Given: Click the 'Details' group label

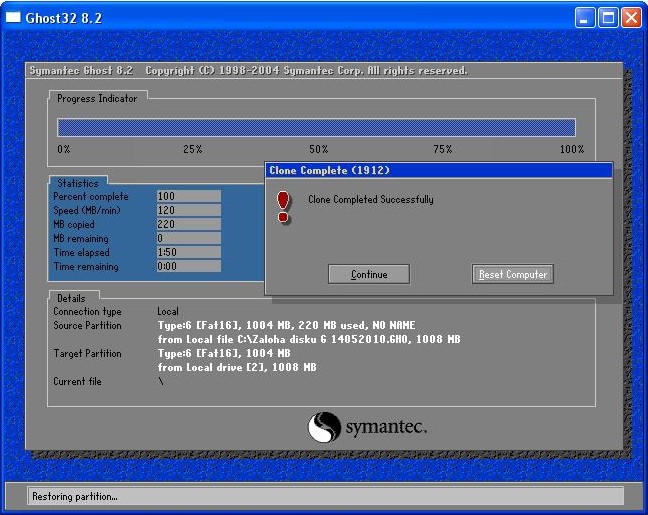Looking at the screenshot, I should click(x=71, y=298).
